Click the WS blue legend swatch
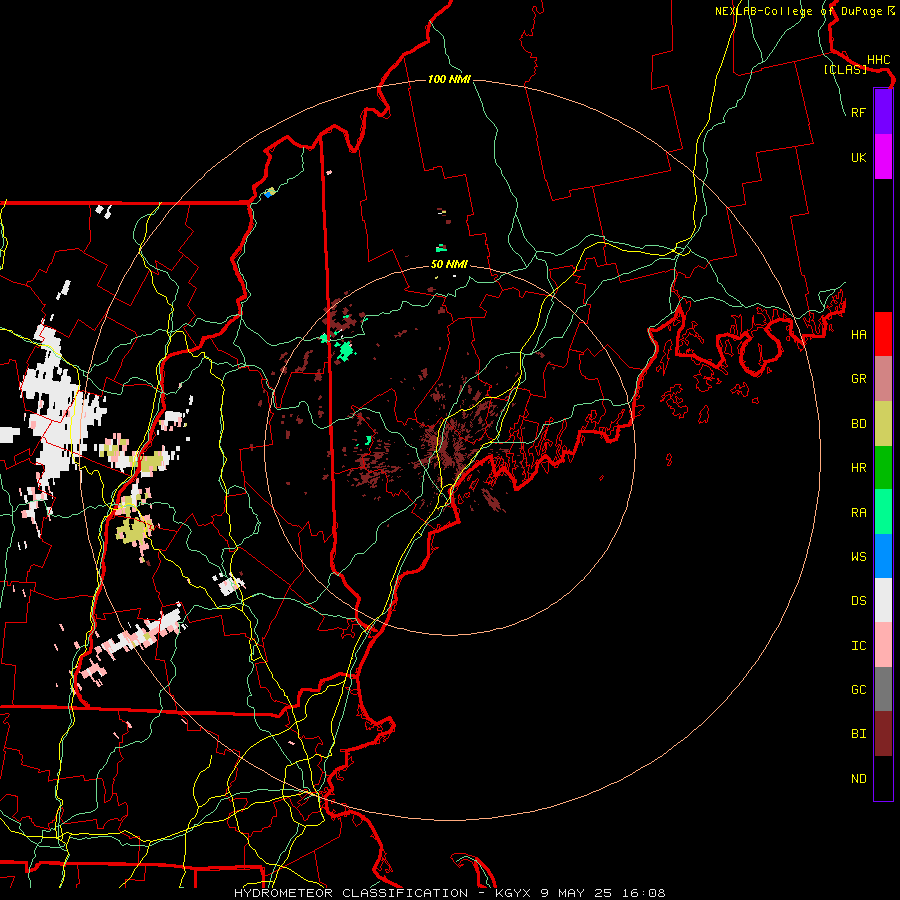 coord(883,556)
